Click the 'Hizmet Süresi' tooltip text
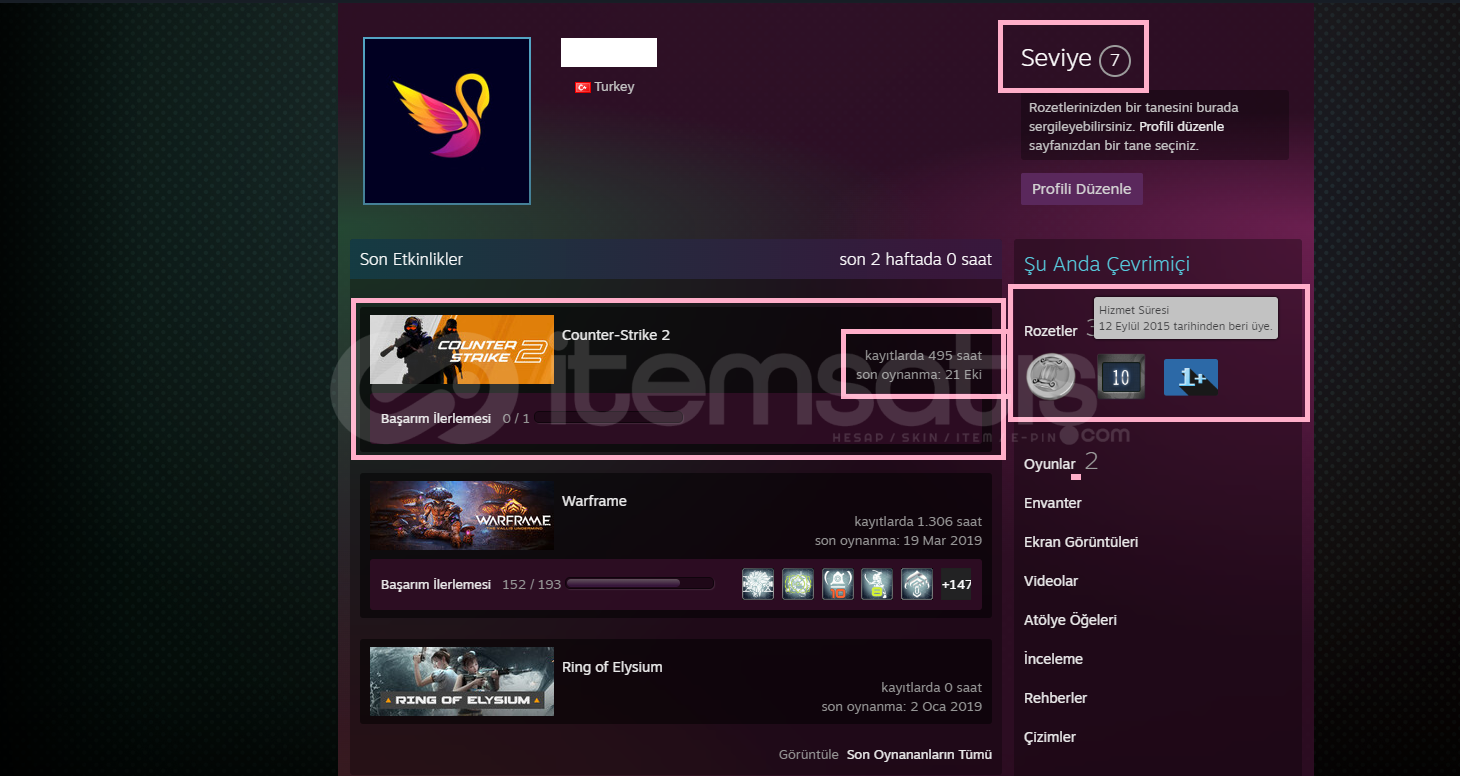Image resolution: width=1460 pixels, height=776 pixels. pos(1134,311)
